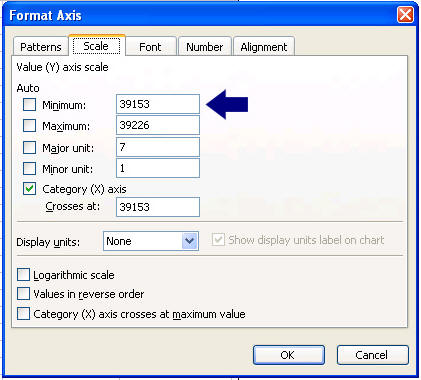This screenshot has height=380, width=421.
Task: Focus the Major unit field
Action: pyautogui.click(x=158, y=147)
